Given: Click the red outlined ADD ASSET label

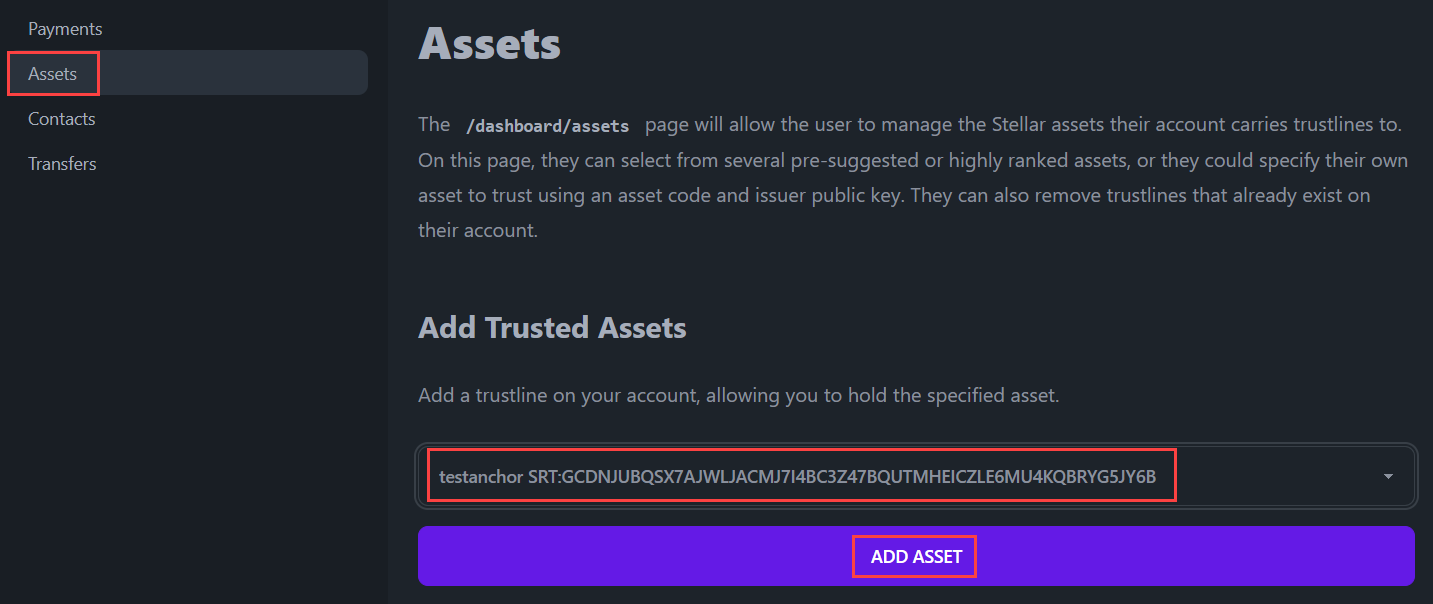Looking at the screenshot, I should click(x=914, y=556).
